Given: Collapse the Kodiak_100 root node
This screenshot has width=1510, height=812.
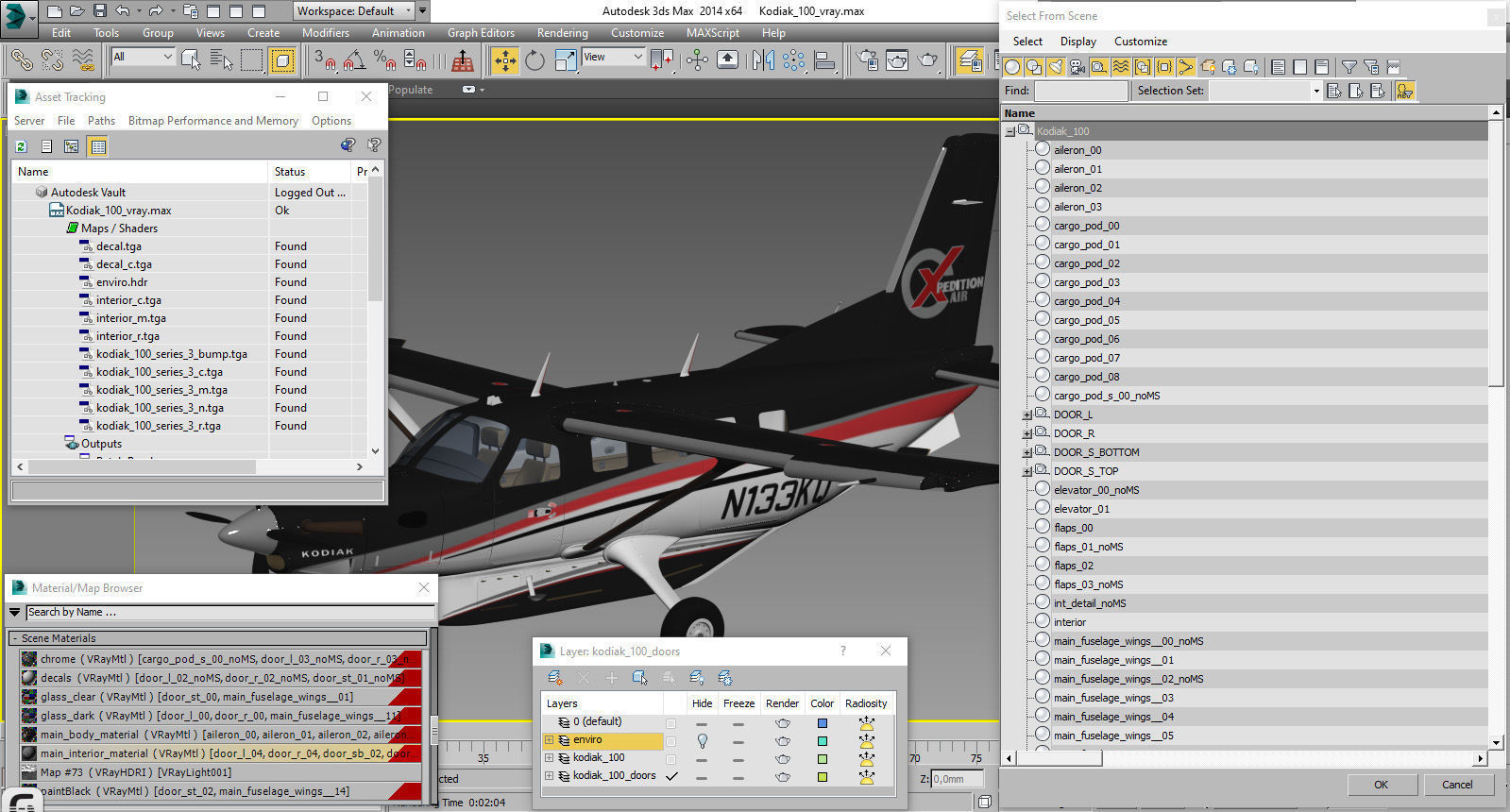Looking at the screenshot, I should click(x=1009, y=131).
